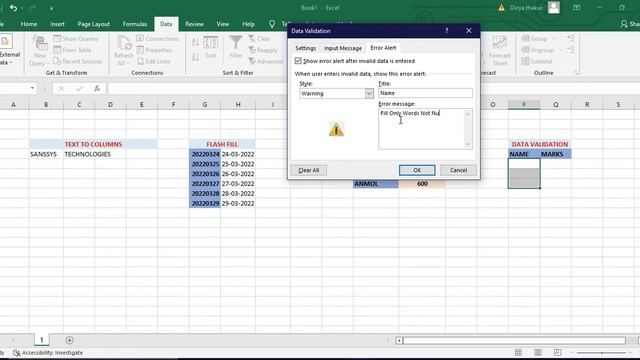The height and width of the screenshot is (360, 640).
Task: Open the Ribbon Display Options icon
Action: pyautogui.click(x=576, y=7)
